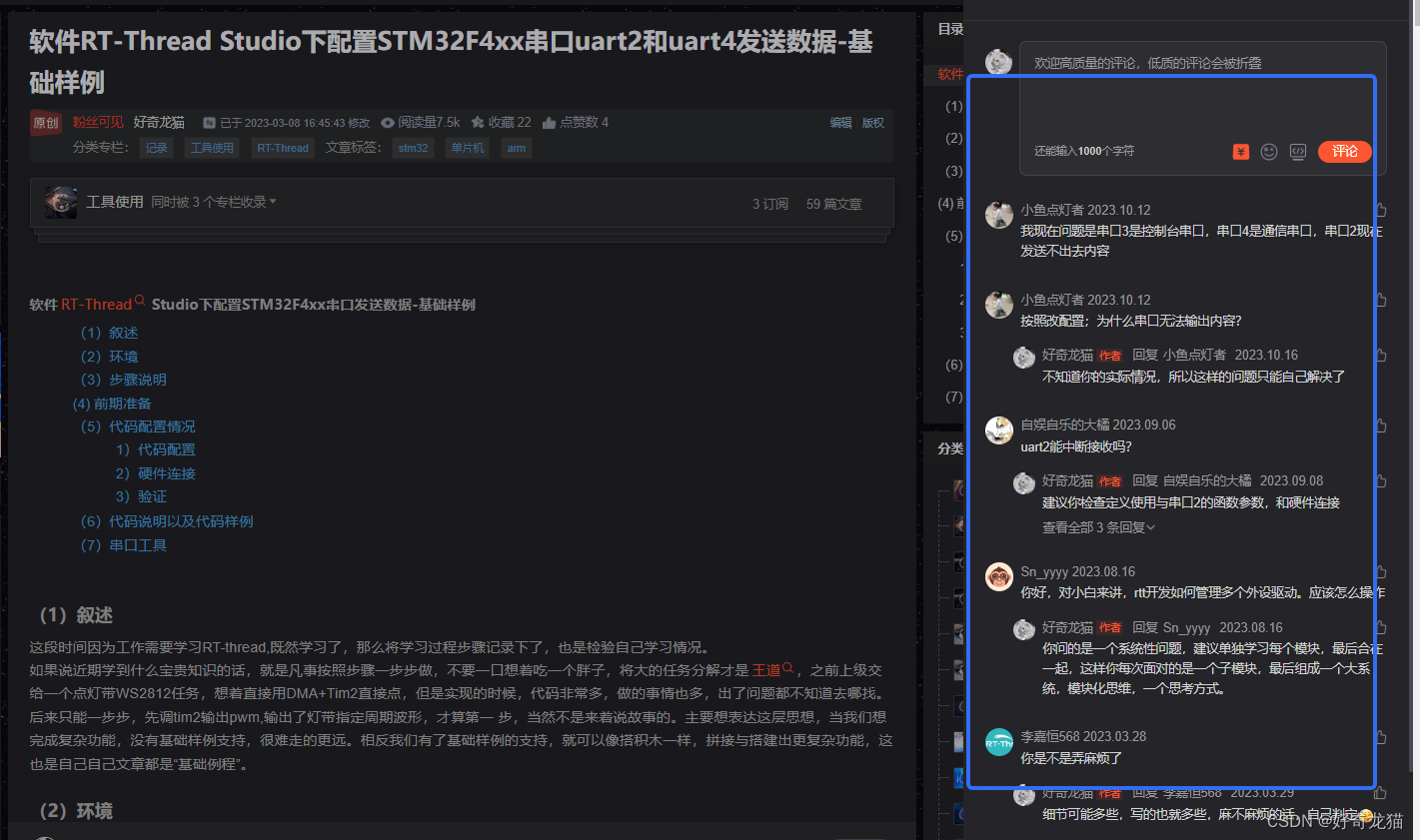
Task: Open the 单片机 article tag
Action: pos(467,148)
